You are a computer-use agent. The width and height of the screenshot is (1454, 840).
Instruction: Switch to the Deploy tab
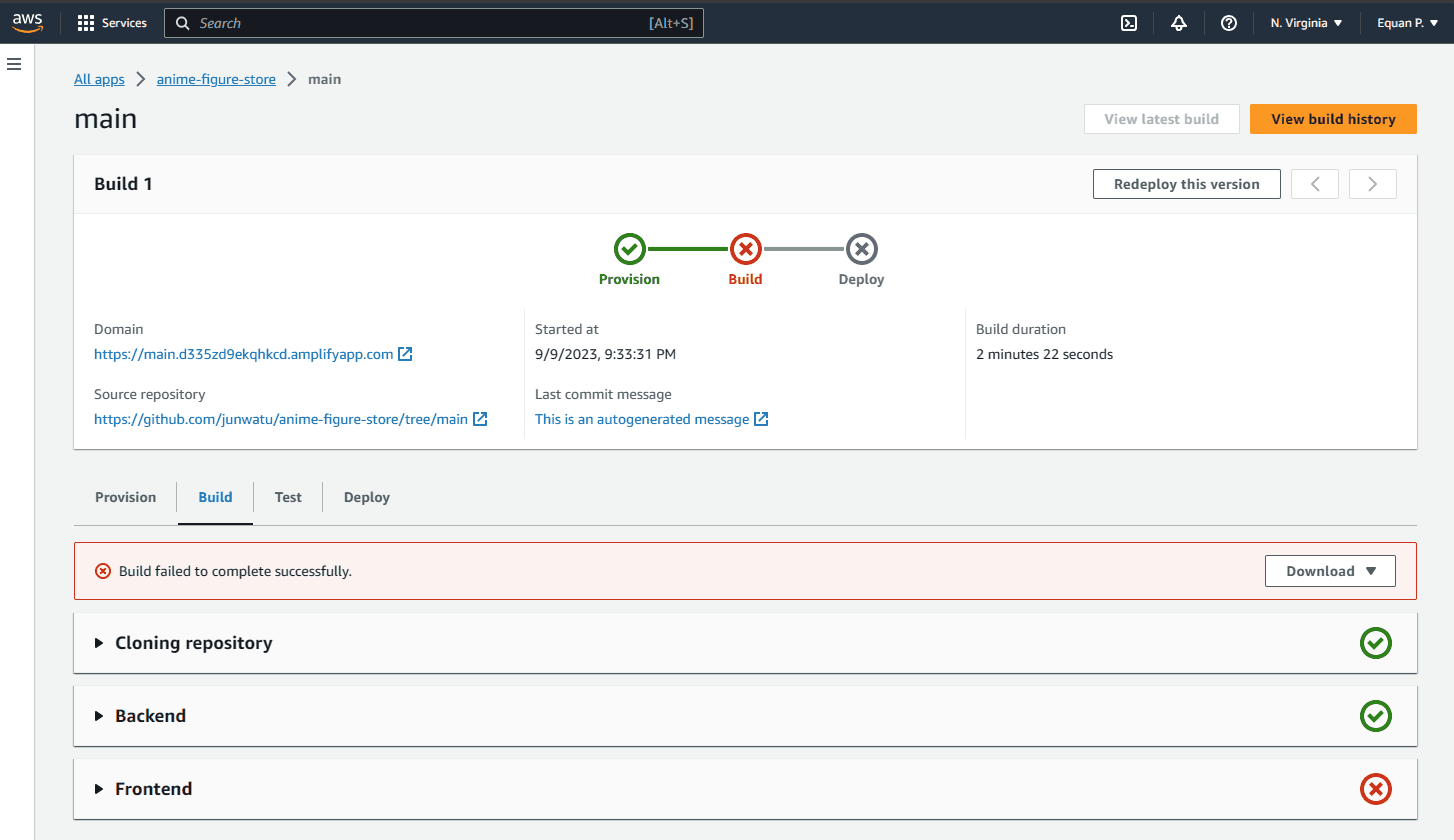click(x=367, y=497)
